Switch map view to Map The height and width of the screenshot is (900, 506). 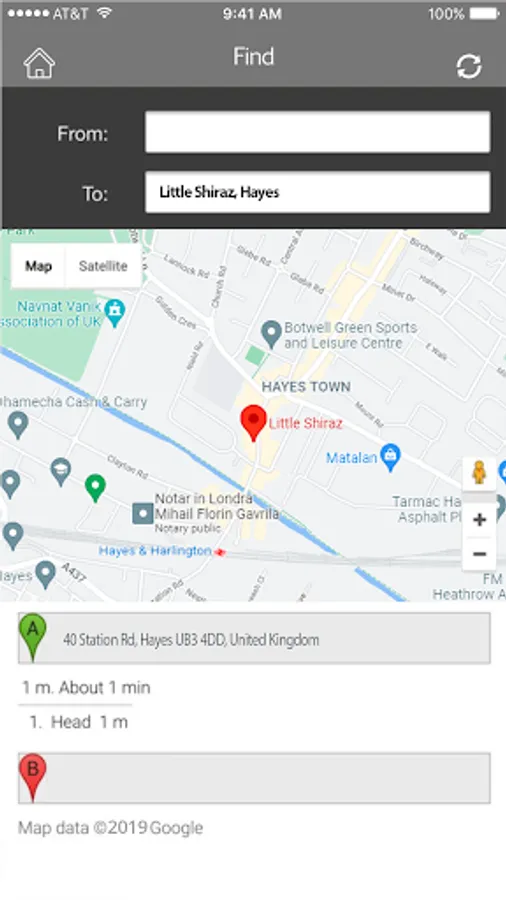38,266
